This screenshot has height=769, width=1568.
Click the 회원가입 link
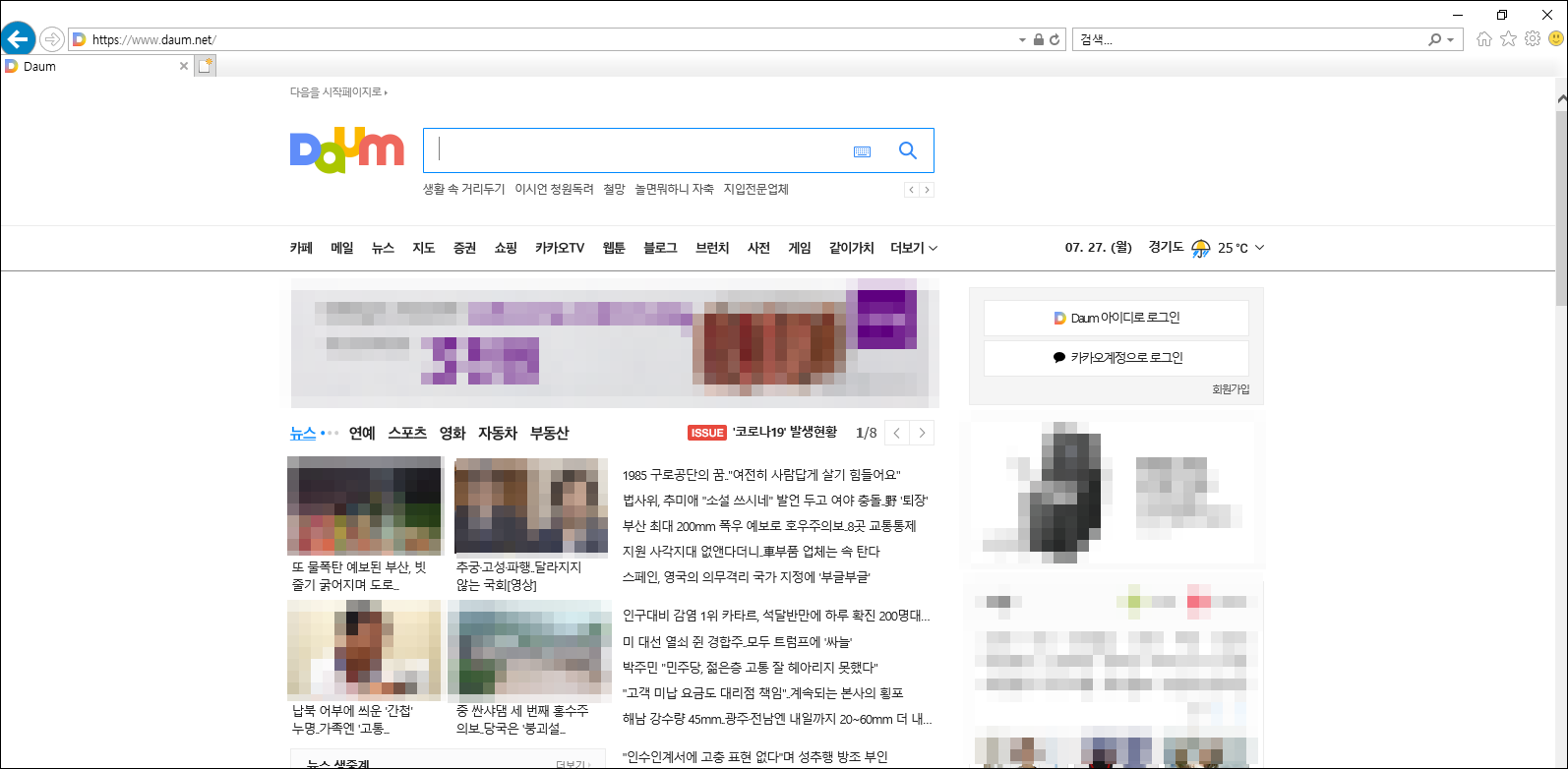coord(1231,389)
